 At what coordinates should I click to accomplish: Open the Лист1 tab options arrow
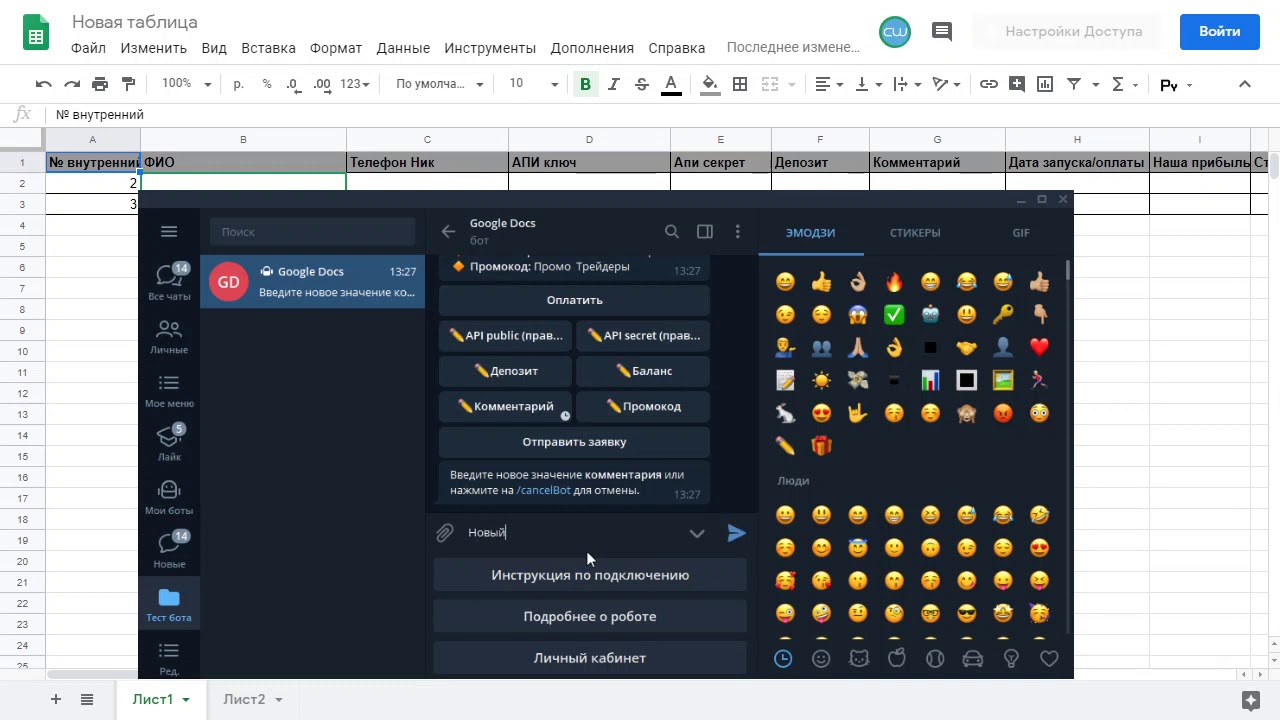tap(186, 700)
